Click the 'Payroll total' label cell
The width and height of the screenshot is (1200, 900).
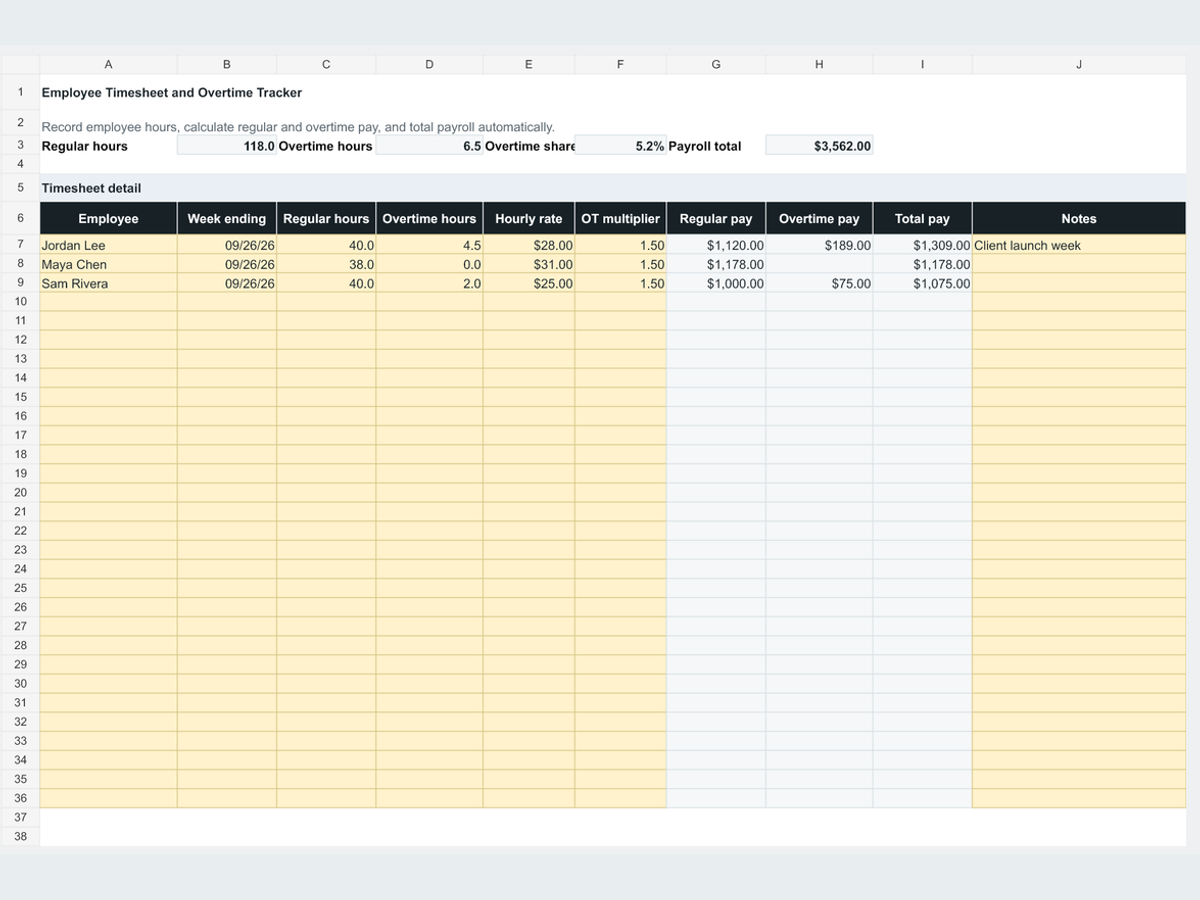[x=716, y=146]
